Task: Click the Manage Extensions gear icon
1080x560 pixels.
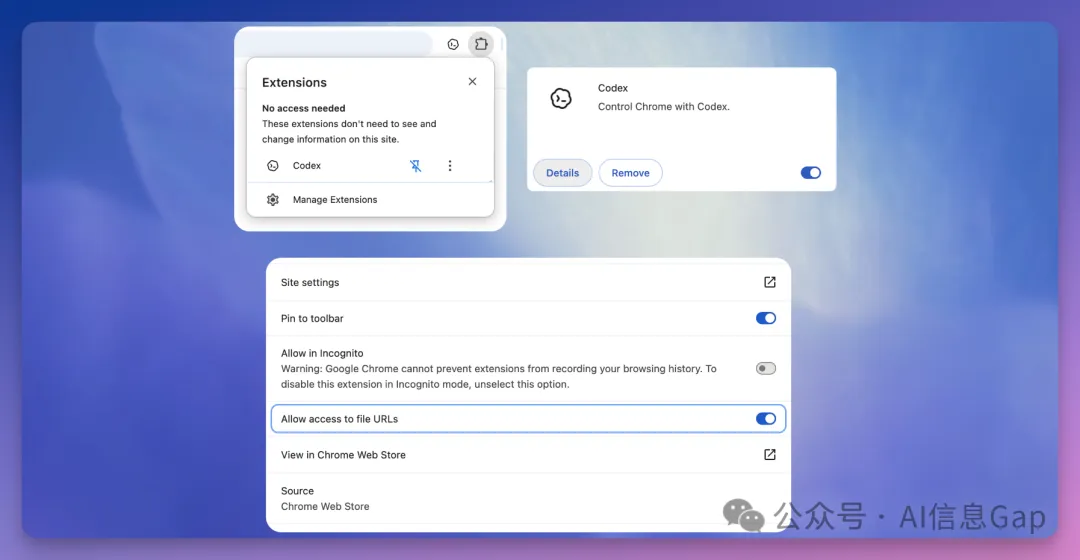Action: click(x=273, y=200)
